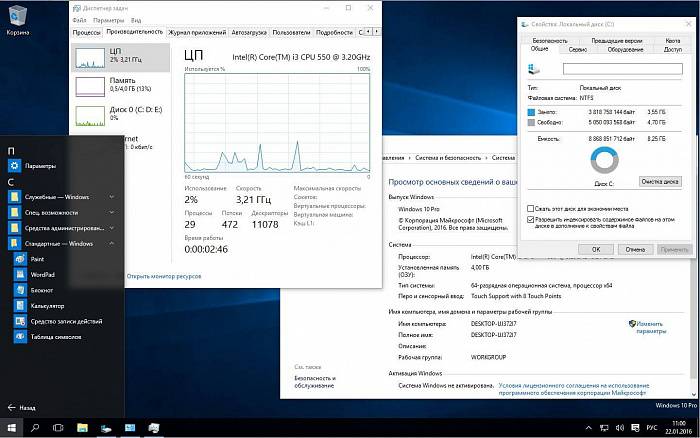Open Таблица символов in Start menu
The image size is (700, 438).
[55, 336]
